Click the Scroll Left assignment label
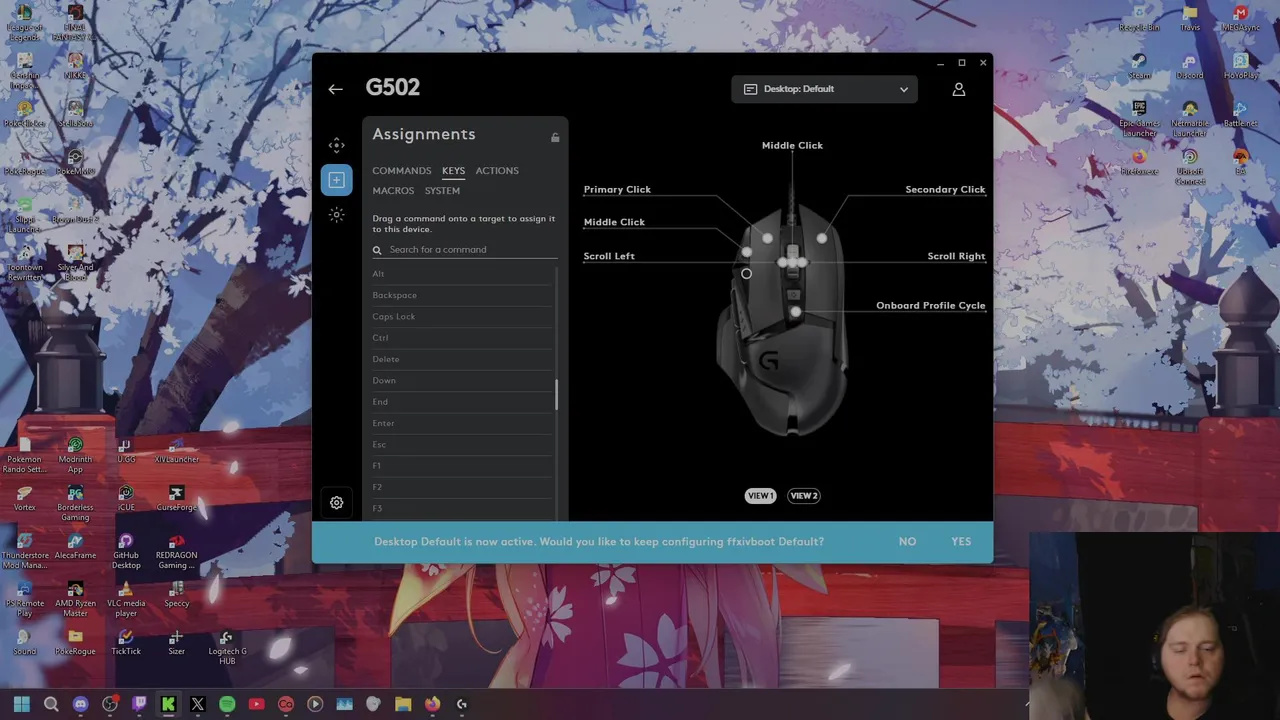Image resolution: width=1280 pixels, height=720 pixels. (609, 256)
